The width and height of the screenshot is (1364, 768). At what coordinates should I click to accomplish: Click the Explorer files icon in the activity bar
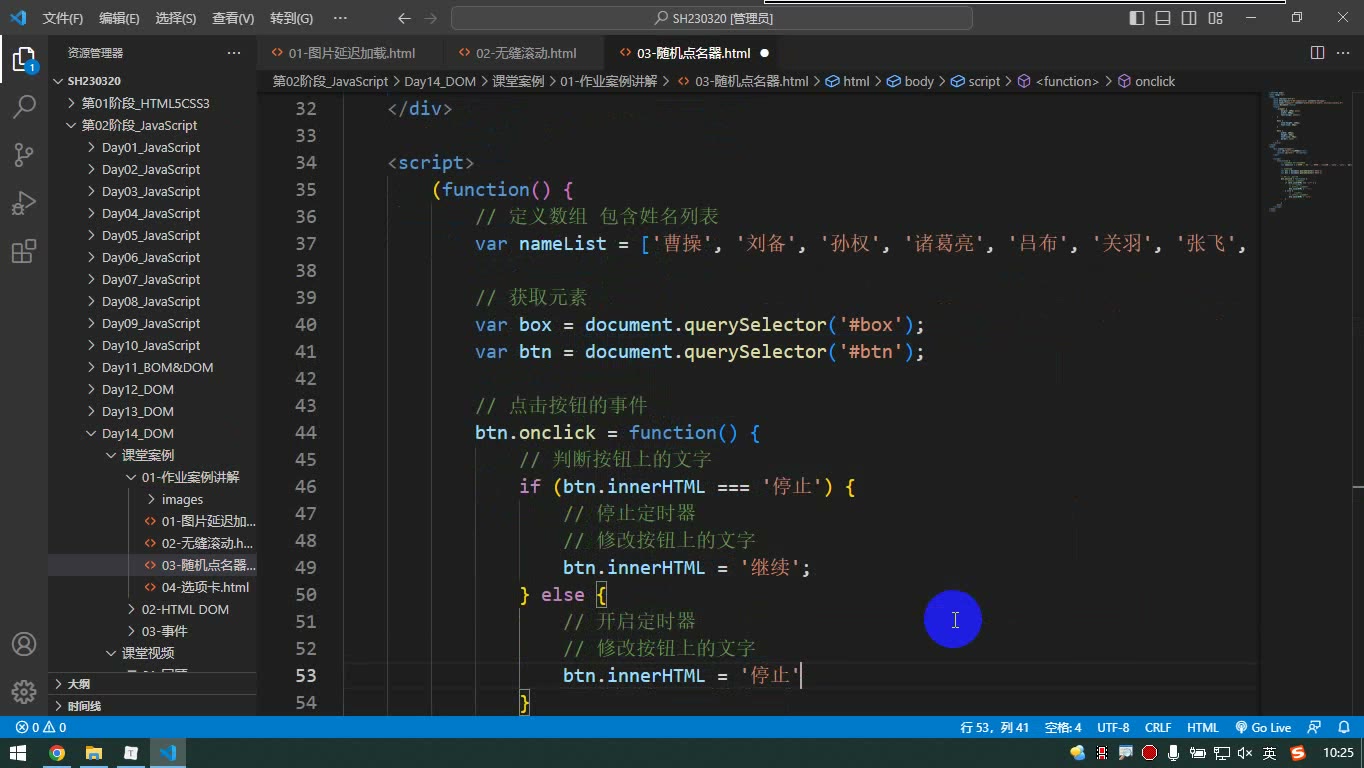pyautogui.click(x=24, y=59)
